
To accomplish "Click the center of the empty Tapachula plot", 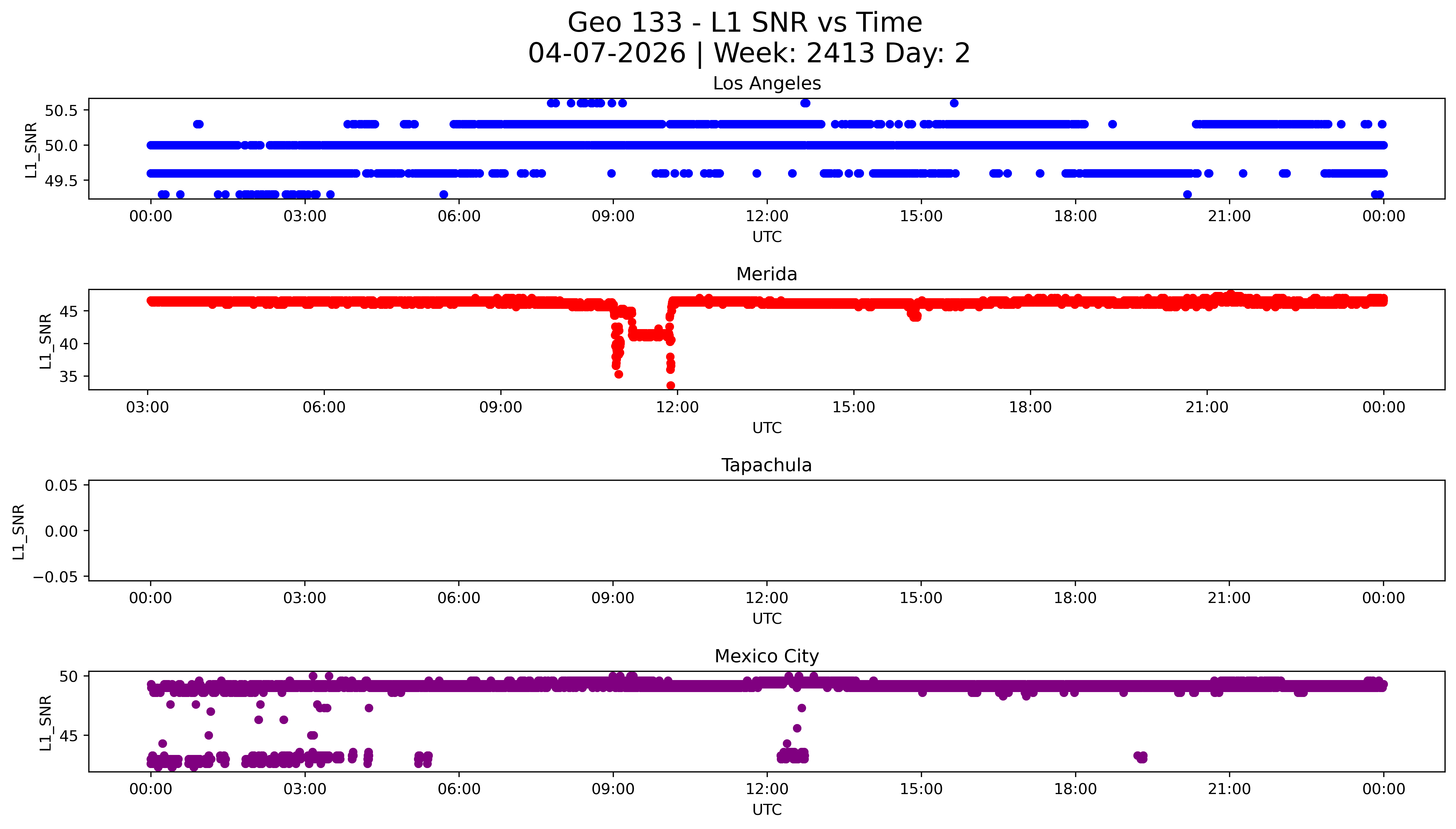I will [x=766, y=531].
